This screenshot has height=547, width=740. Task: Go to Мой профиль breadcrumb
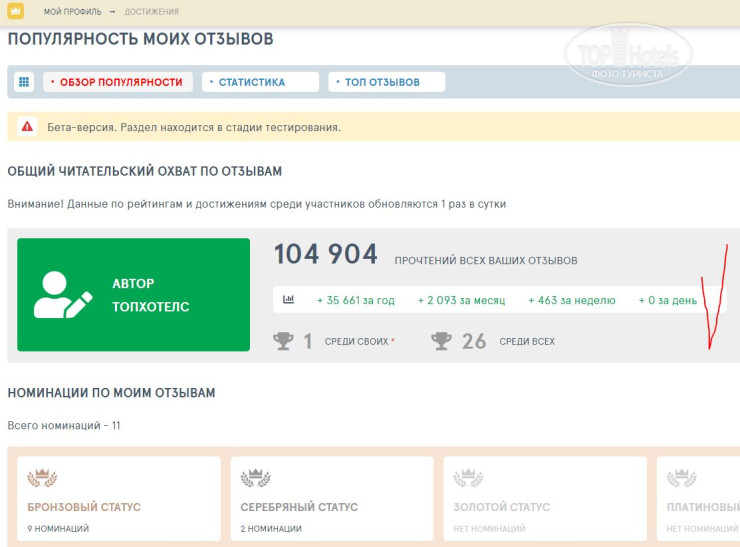(x=72, y=12)
